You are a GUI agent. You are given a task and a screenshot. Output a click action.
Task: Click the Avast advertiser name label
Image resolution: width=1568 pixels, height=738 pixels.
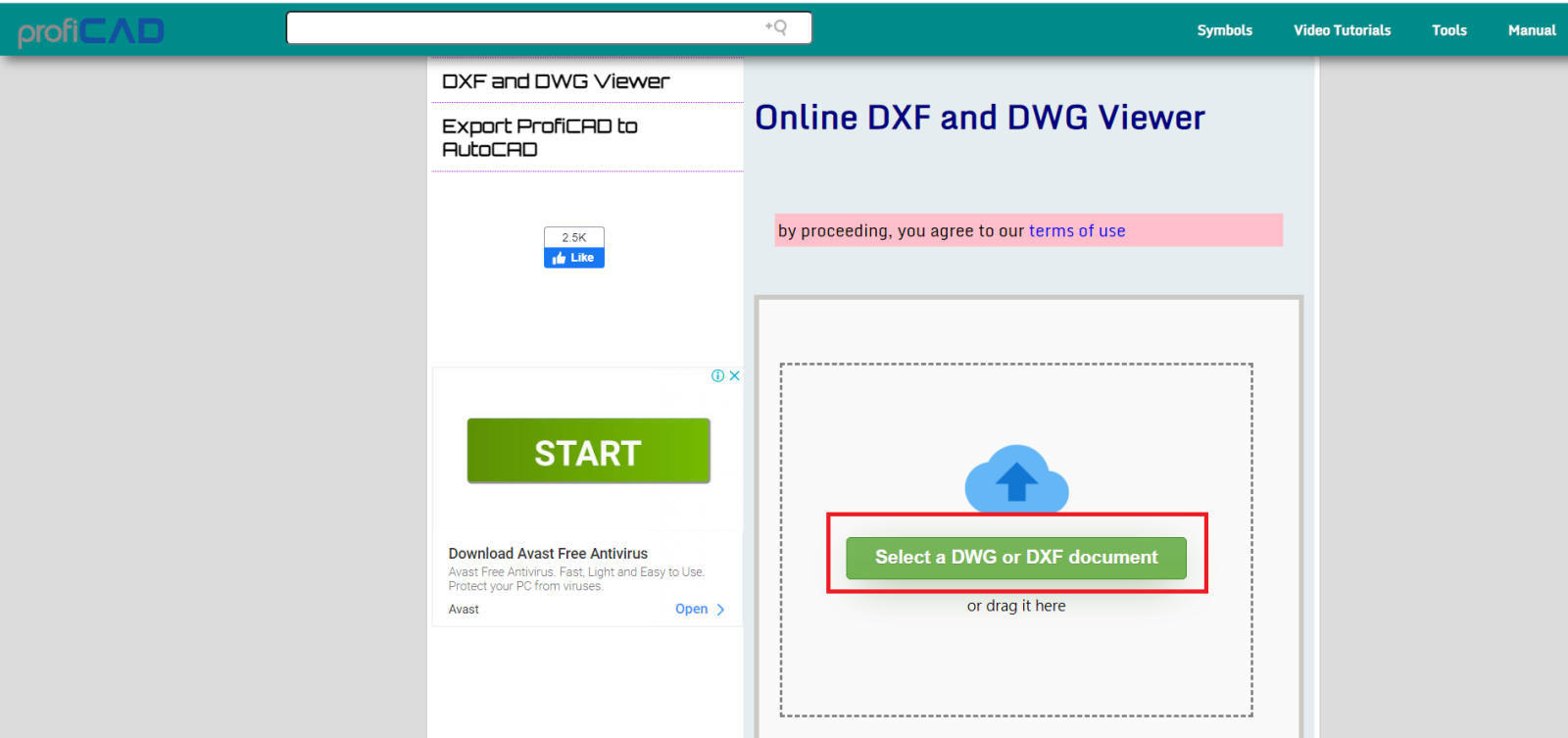point(464,610)
